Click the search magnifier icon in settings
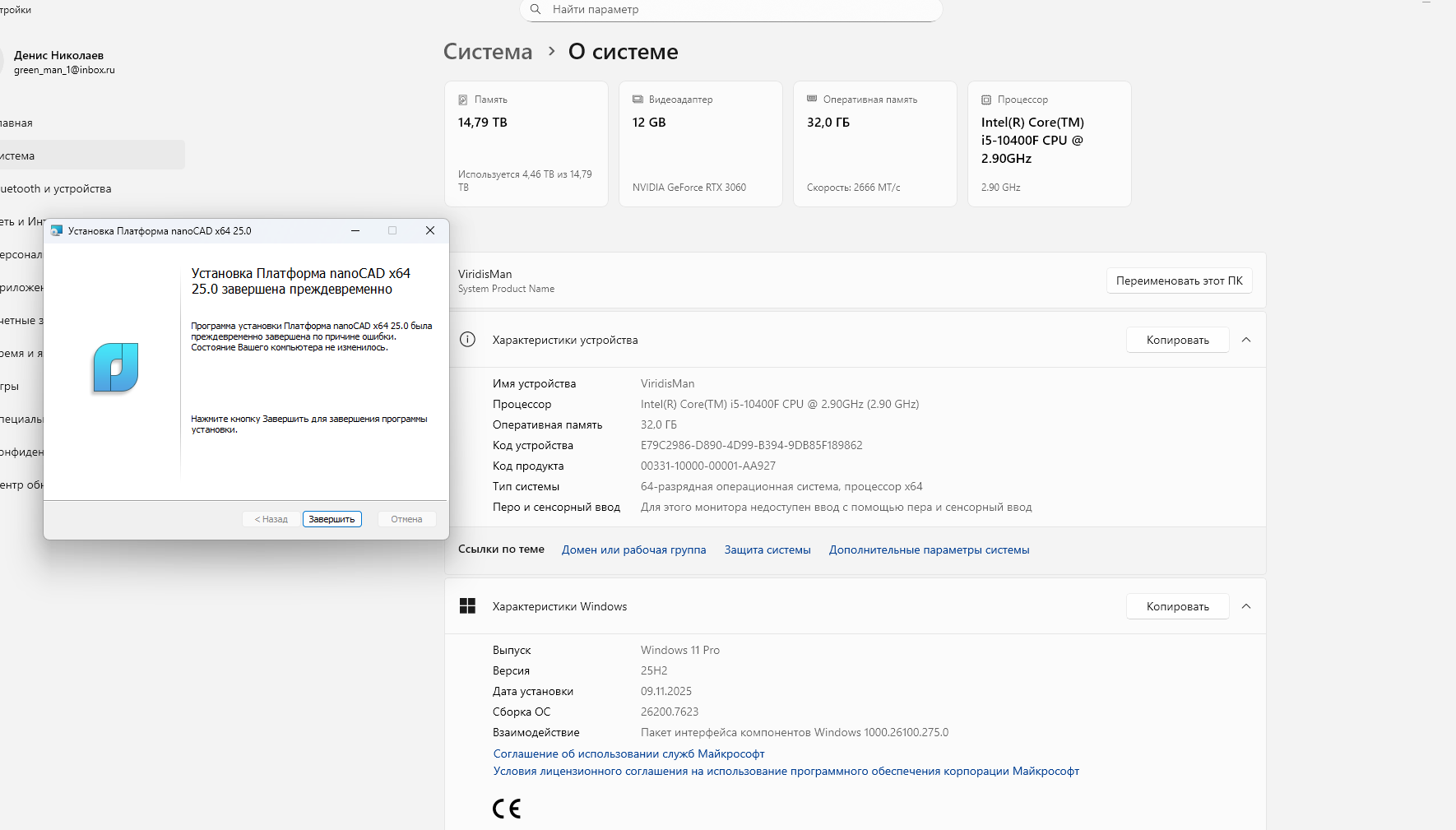Viewport: 1456px width, 830px height. (536, 9)
